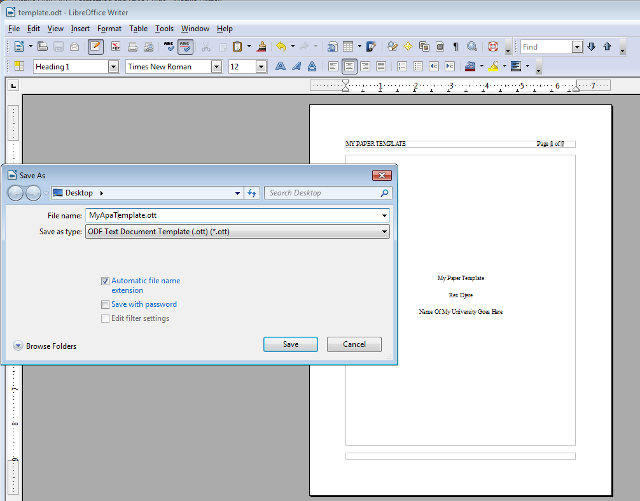Enable Save with password checkbox
This screenshot has width=640, height=501.
click(105, 304)
